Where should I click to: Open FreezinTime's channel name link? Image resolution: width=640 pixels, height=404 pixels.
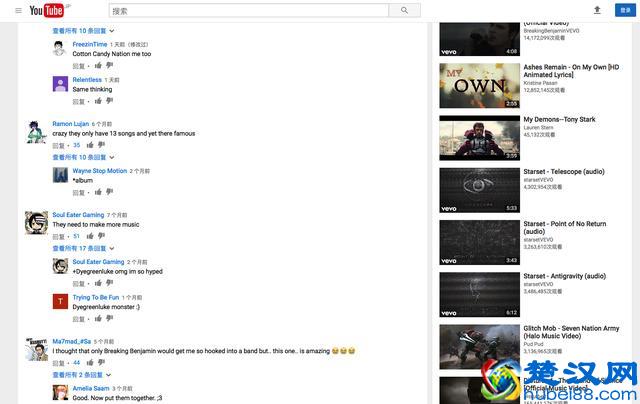tap(90, 44)
